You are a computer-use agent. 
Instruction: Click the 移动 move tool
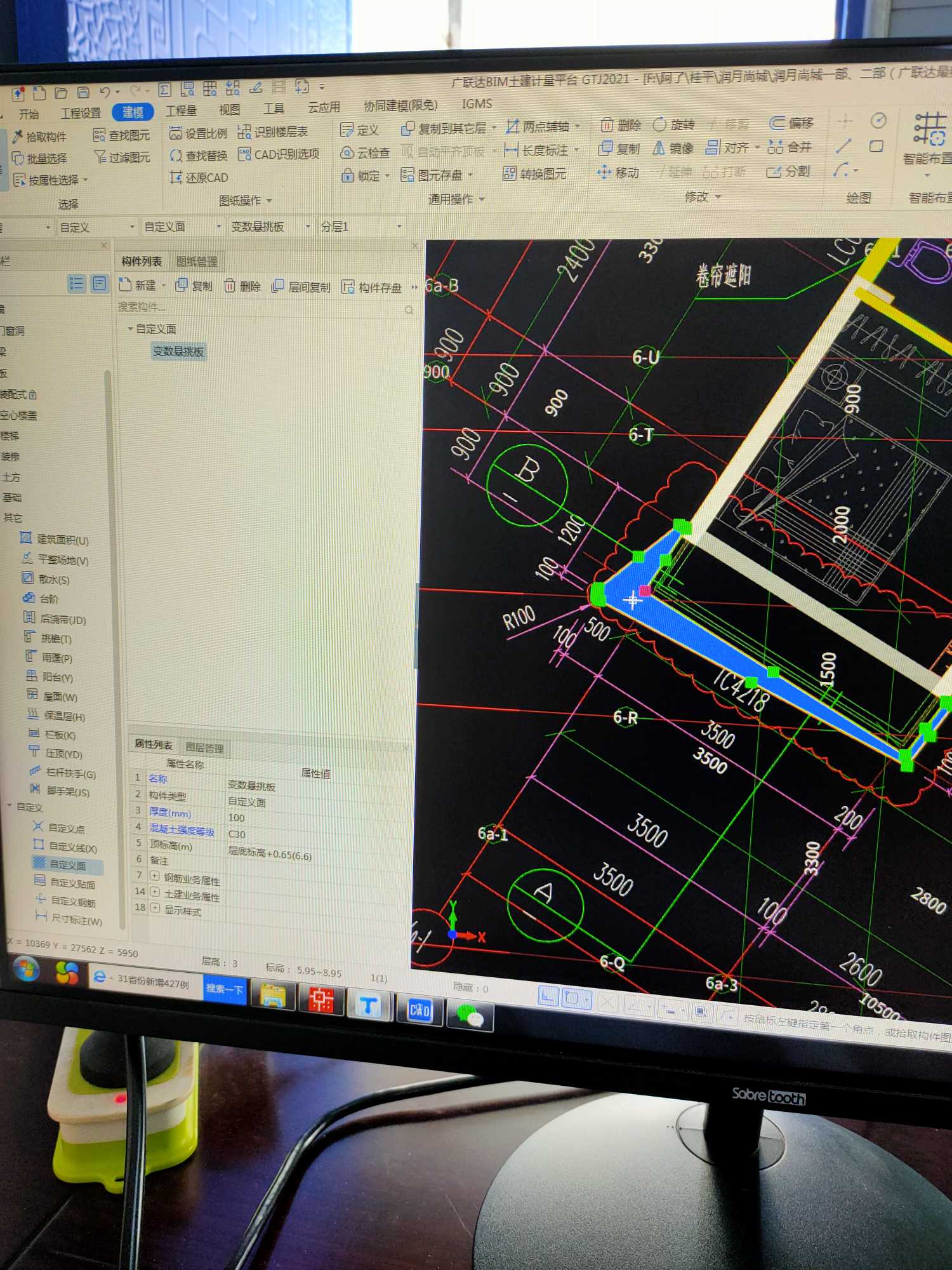[618, 172]
